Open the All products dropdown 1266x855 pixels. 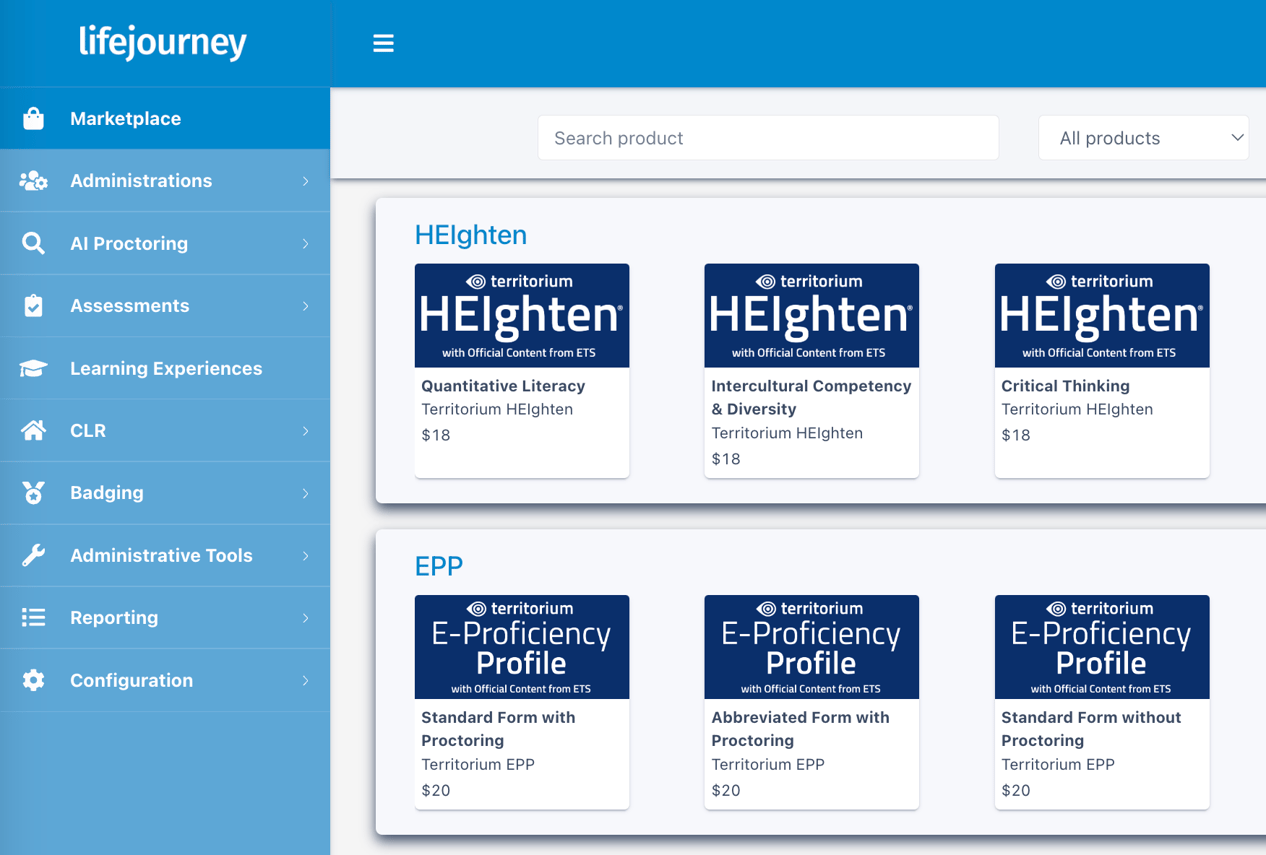1143,137
